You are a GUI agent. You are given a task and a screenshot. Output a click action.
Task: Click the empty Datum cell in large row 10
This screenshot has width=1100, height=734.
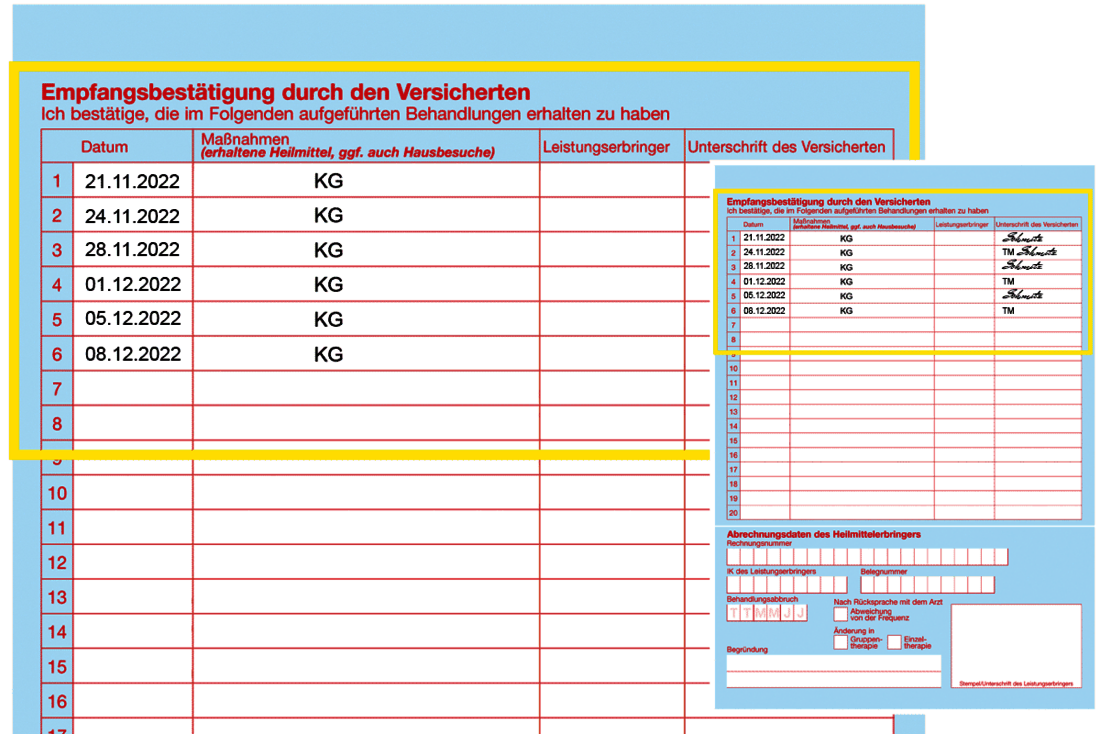pos(133,493)
